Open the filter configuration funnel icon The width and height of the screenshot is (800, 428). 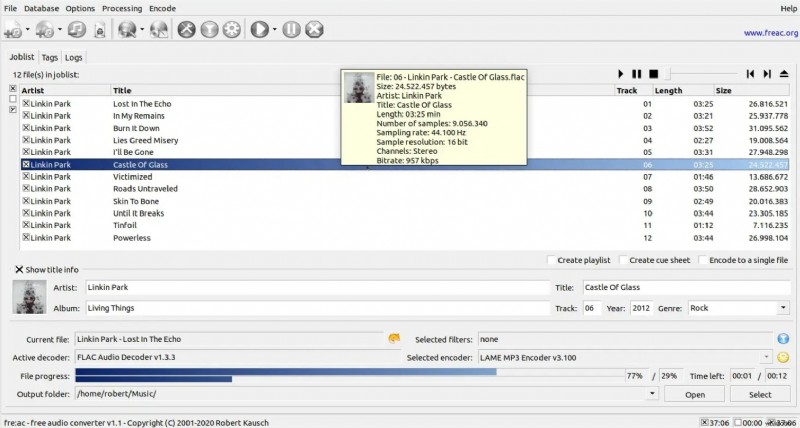click(x=209, y=30)
